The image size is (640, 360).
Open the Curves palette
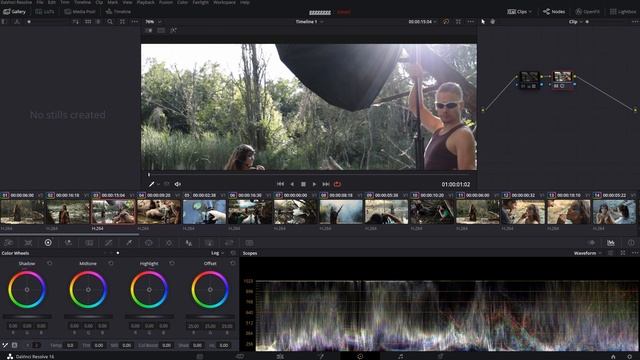[x=109, y=243]
